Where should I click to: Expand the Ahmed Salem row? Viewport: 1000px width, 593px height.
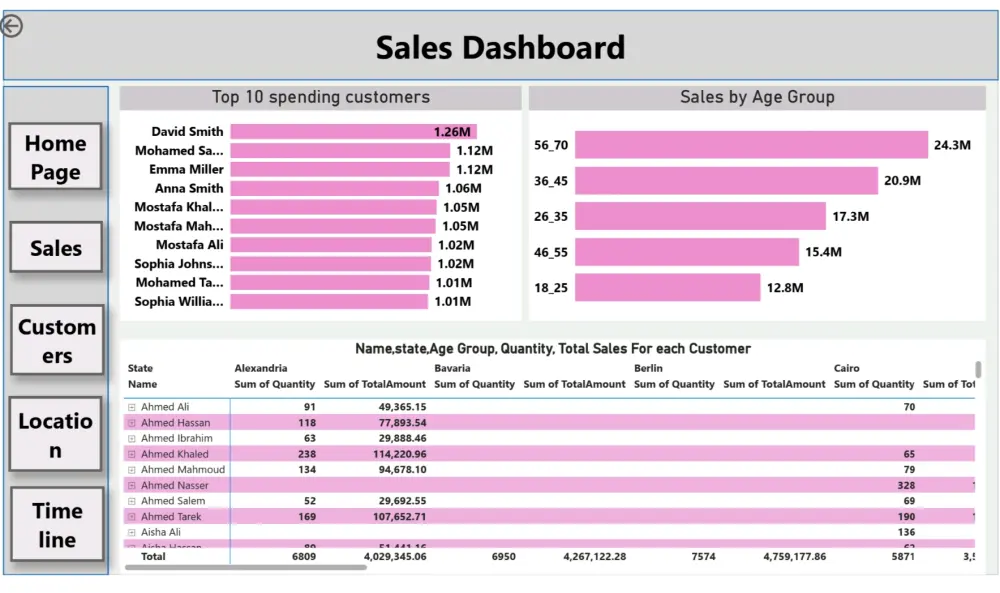click(131, 501)
